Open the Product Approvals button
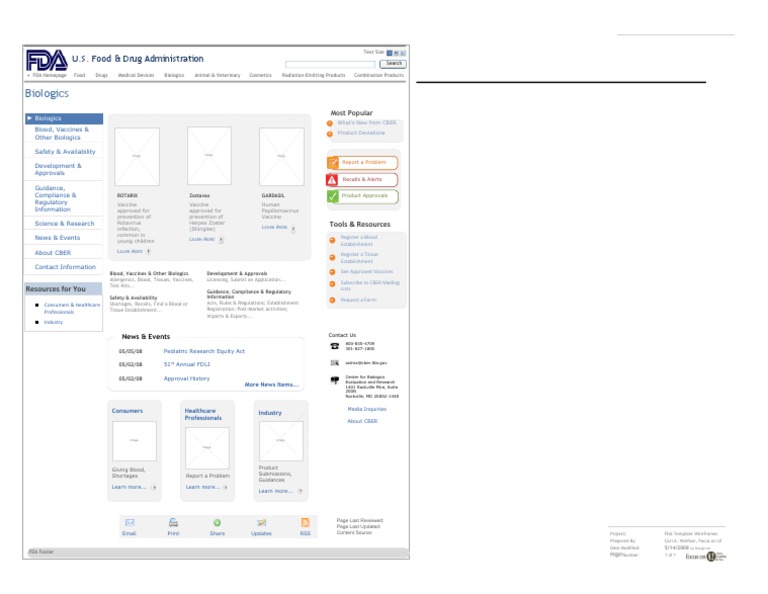Screen dimensions: 768x594 [x=362, y=196]
